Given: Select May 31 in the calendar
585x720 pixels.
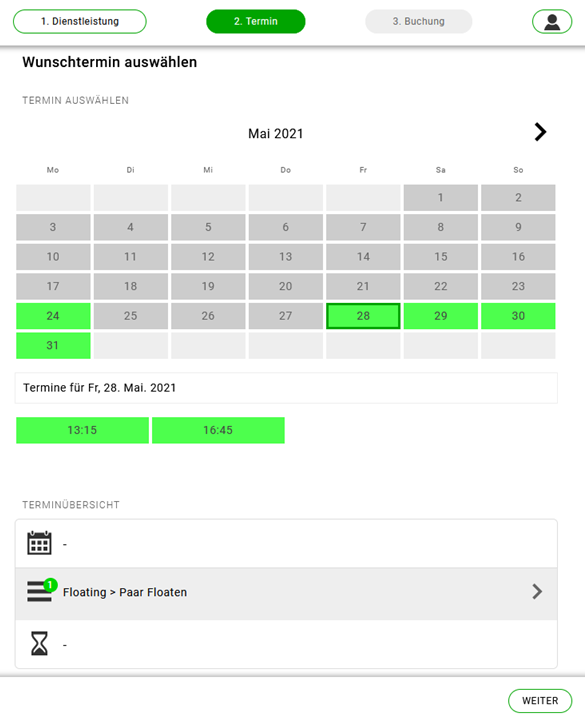Looking at the screenshot, I should click(x=53, y=345).
